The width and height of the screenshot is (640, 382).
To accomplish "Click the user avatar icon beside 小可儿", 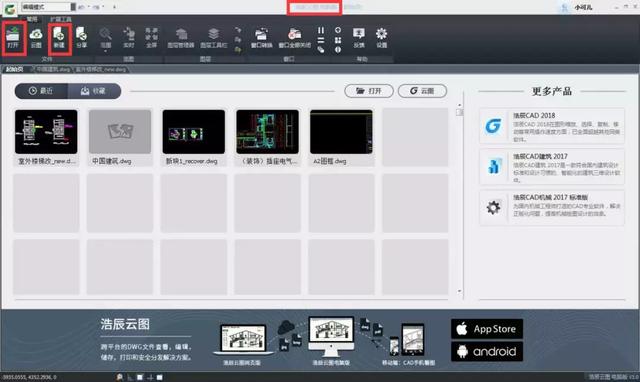I will (x=565, y=7).
